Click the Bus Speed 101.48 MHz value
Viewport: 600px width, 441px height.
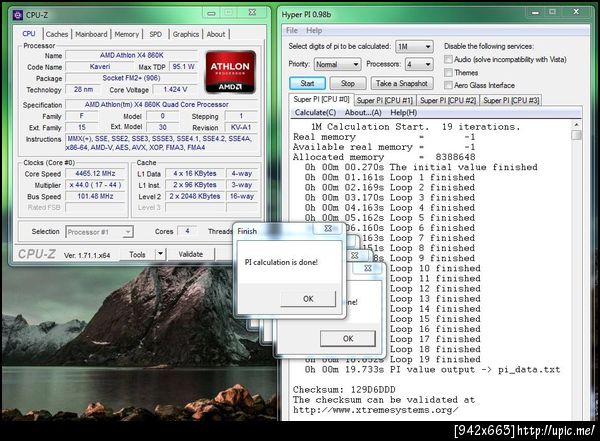[x=95, y=196]
